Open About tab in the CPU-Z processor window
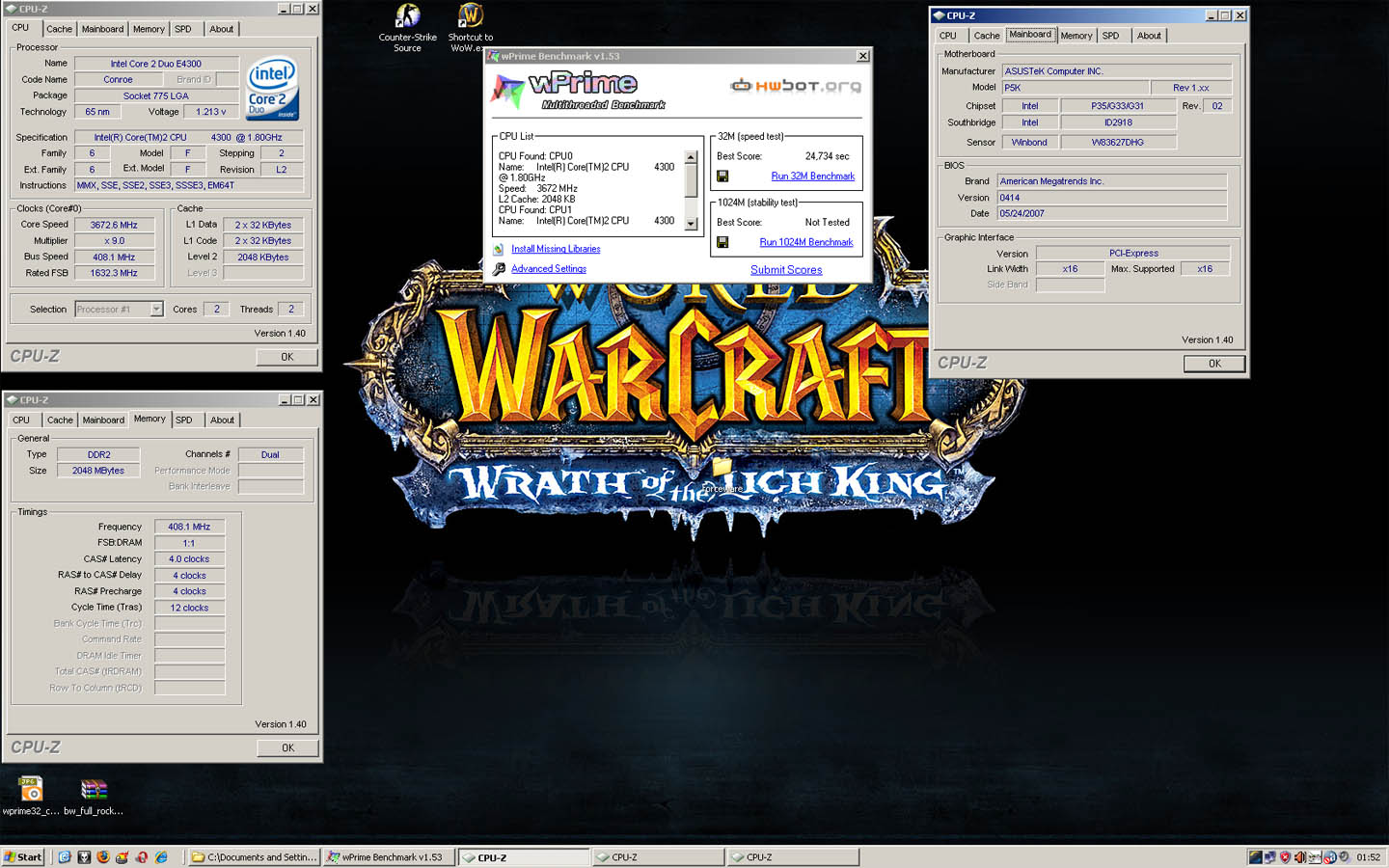The image size is (1389, 868). 221,29
